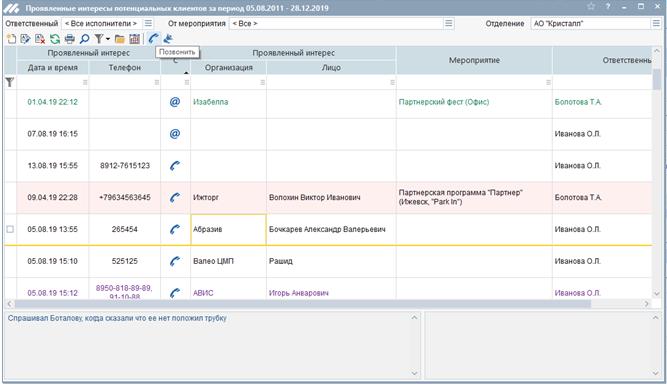The width and height of the screenshot is (667, 385).
Task: Click the note text 'Спрашивал Боталову...'
Action: (x=117, y=318)
